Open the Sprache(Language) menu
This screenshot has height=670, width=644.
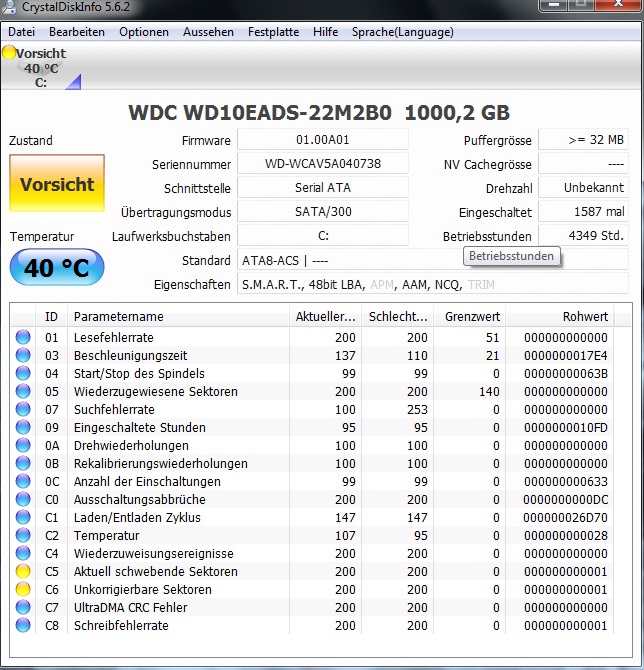tap(402, 32)
